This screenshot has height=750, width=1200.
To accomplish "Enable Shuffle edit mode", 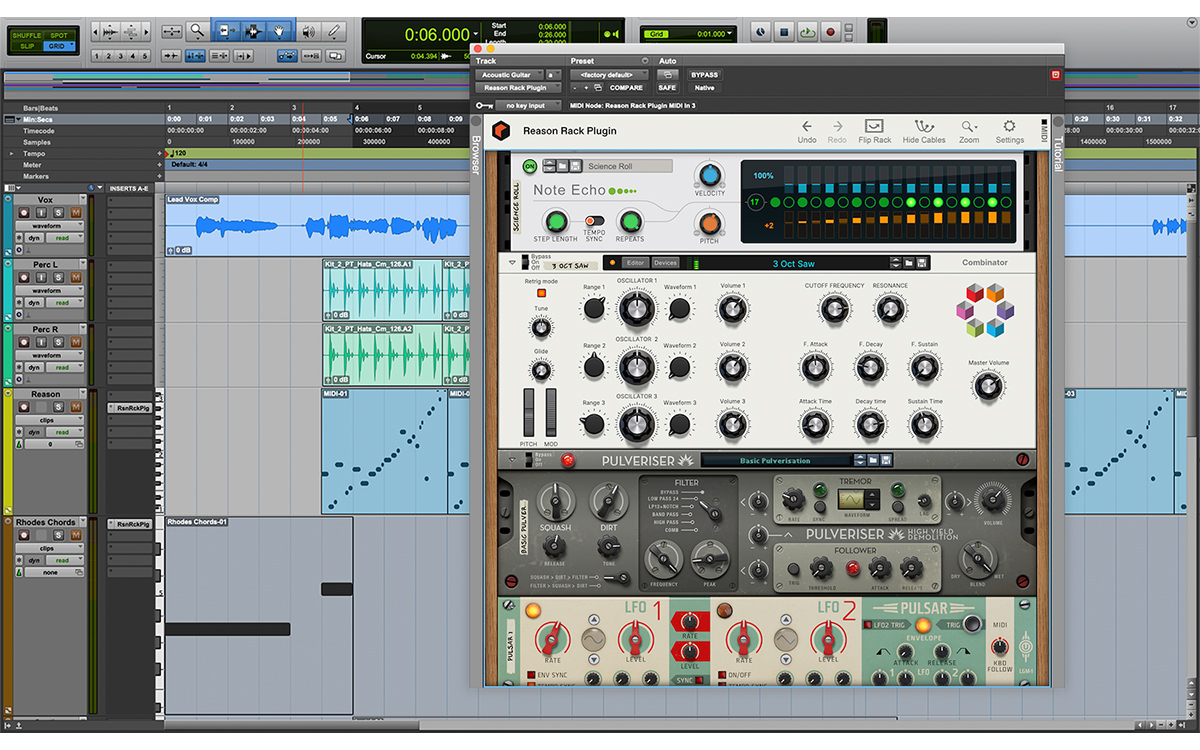I will [27, 36].
